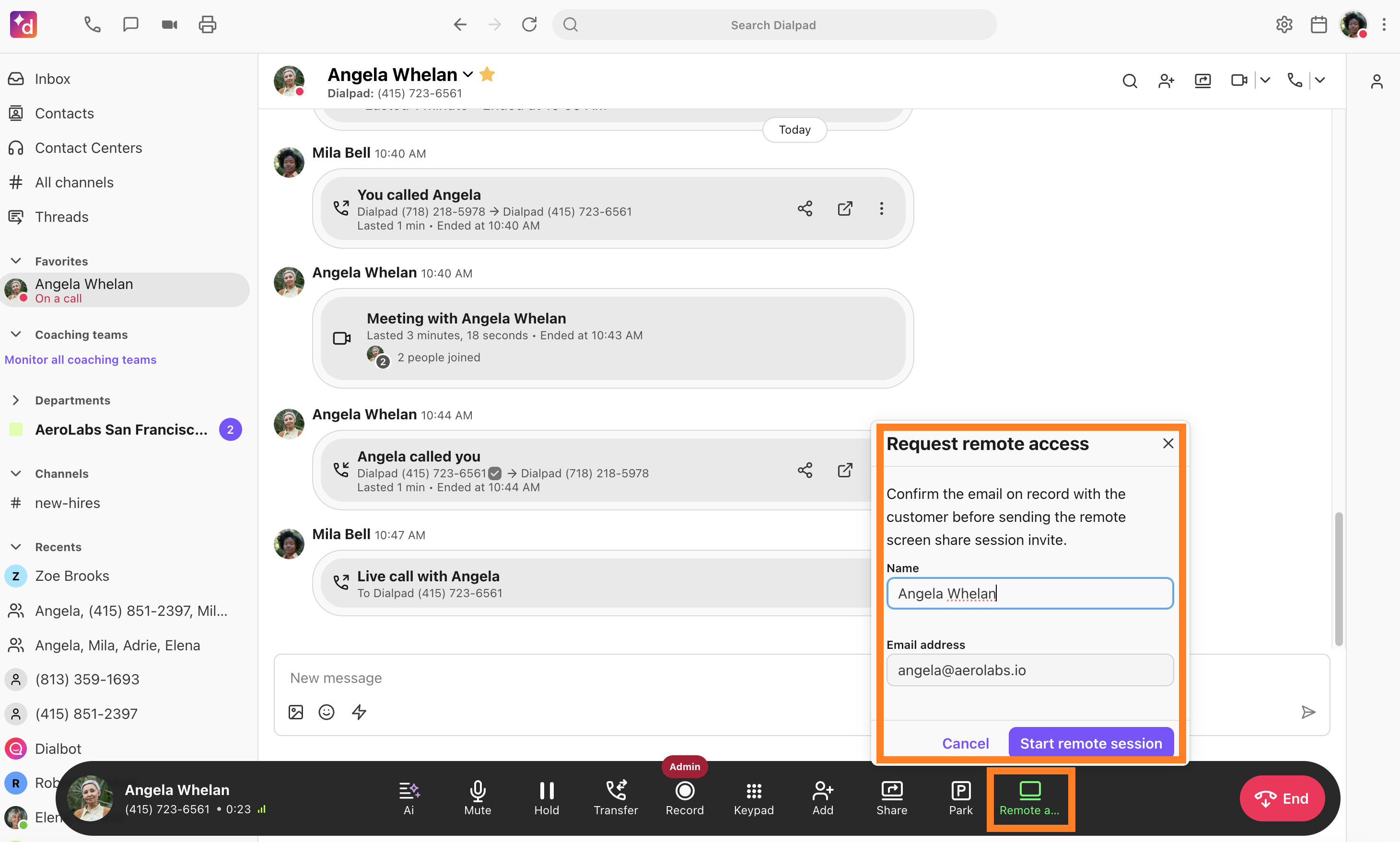Image resolution: width=1400 pixels, height=842 pixels.
Task: Go back with the left arrow
Action: click(x=460, y=24)
